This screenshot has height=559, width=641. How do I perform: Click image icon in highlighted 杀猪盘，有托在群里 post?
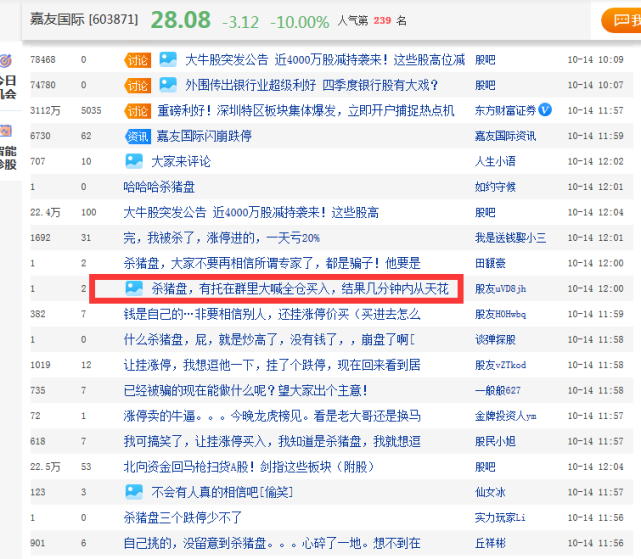(134, 288)
